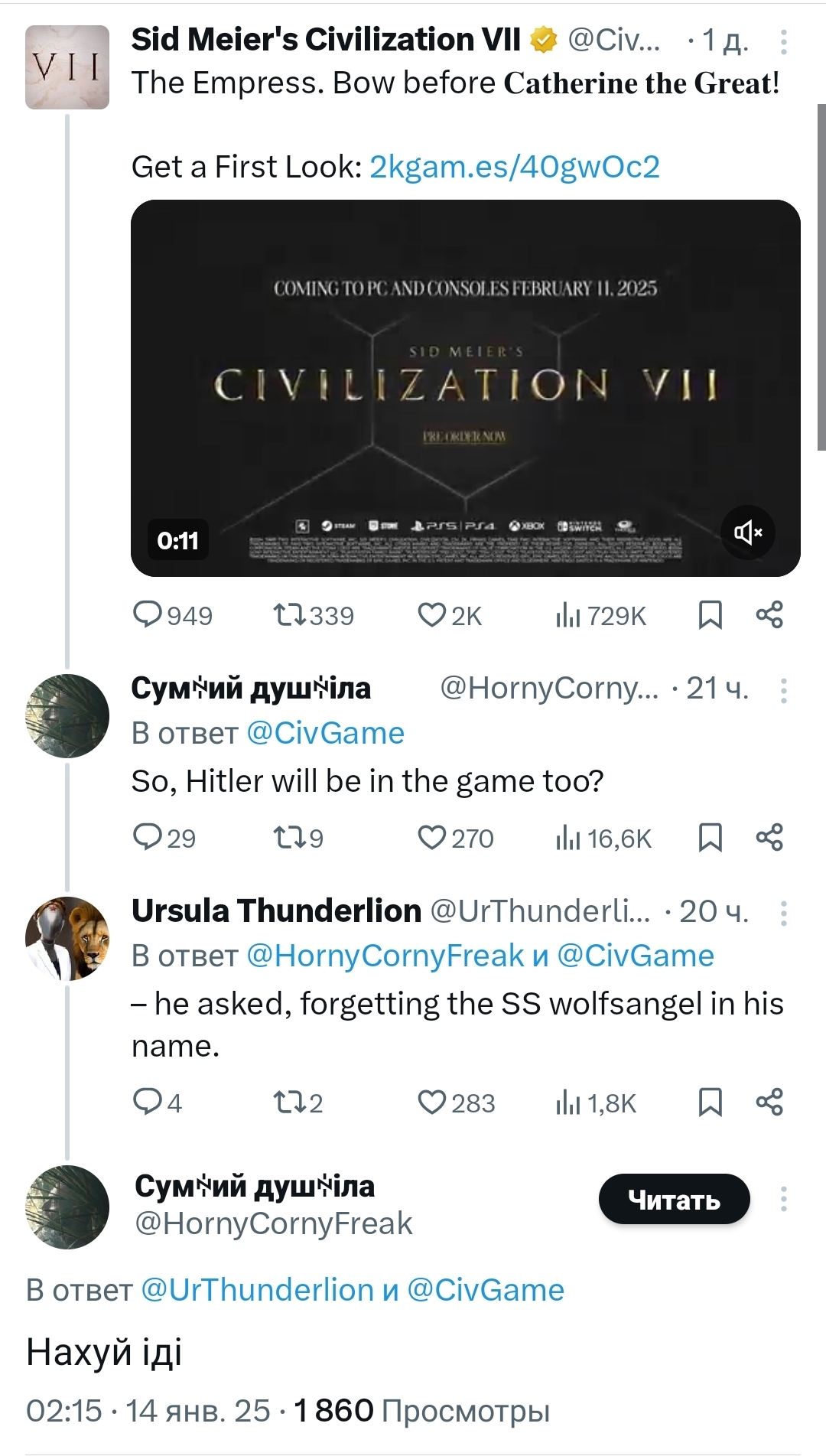The image size is (826, 1456).
Task: Share Ursula Thunderlion's reply
Action: [769, 1103]
